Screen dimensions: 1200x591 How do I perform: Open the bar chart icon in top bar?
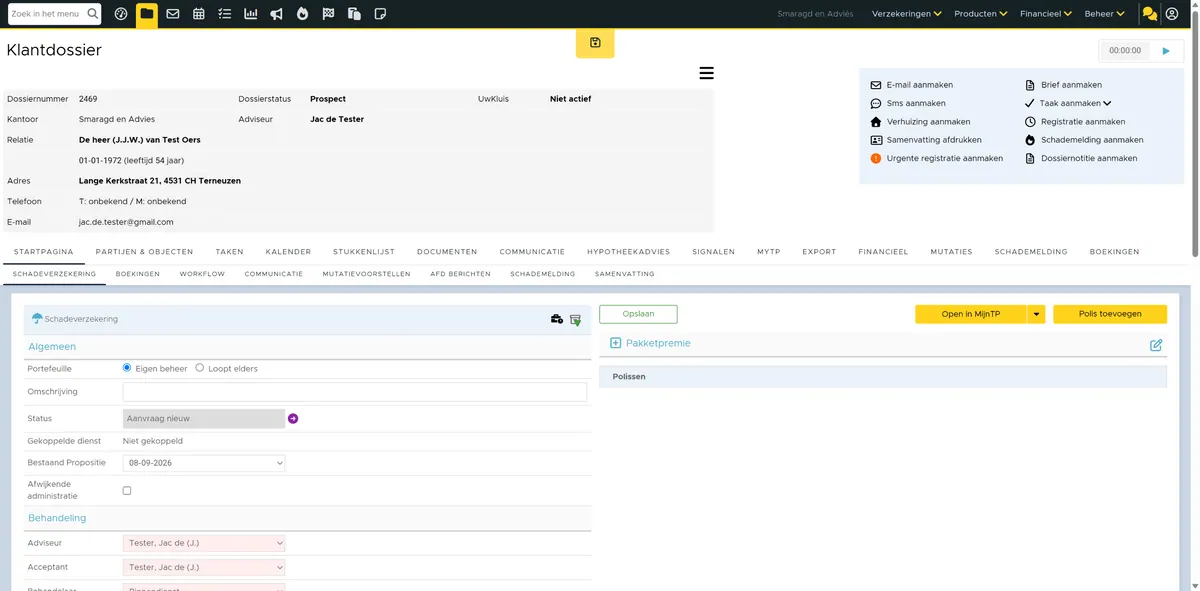[251, 14]
